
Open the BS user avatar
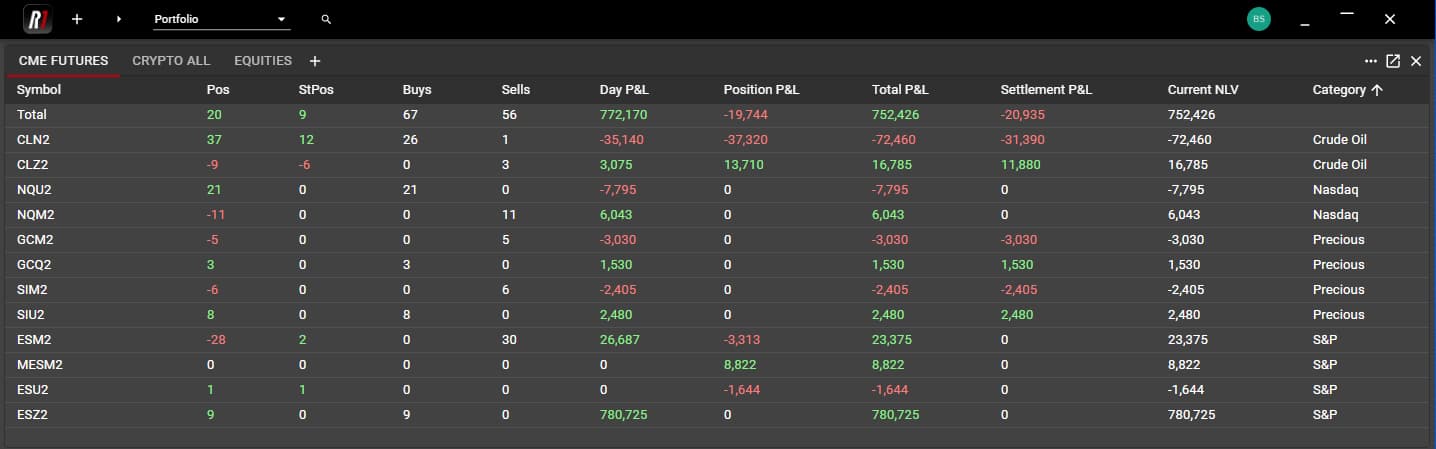click(1258, 19)
